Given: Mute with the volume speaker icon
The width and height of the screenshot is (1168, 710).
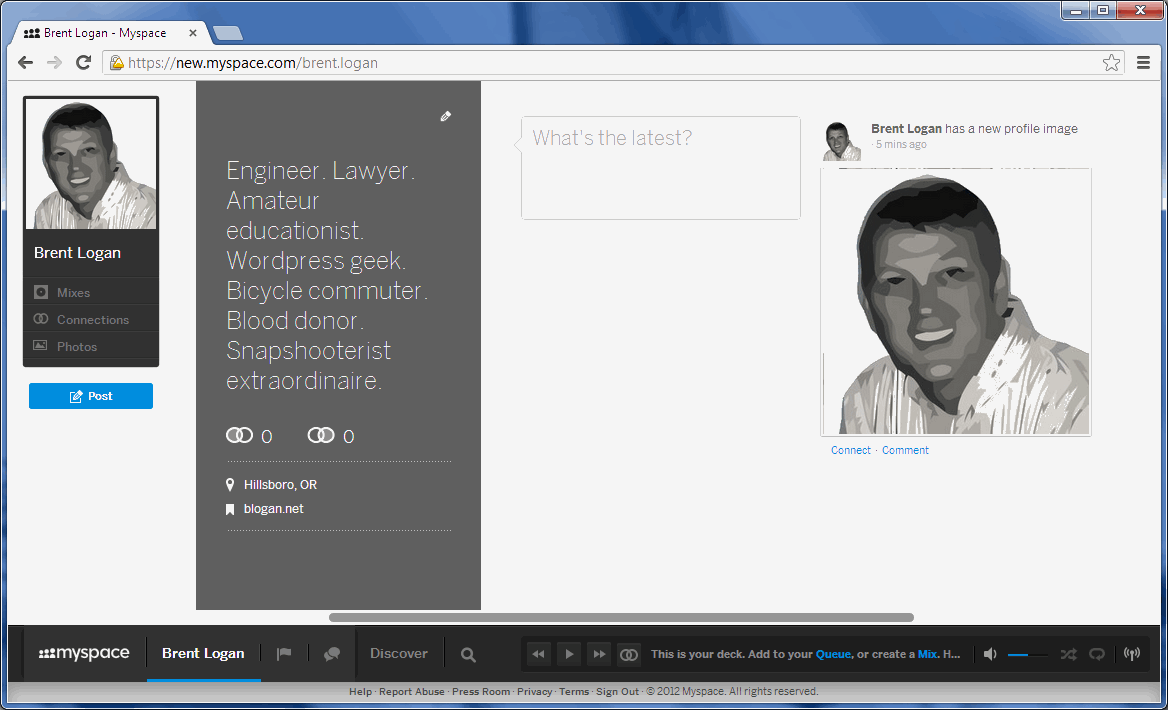Looking at the screenshot, I should point(990,654).
